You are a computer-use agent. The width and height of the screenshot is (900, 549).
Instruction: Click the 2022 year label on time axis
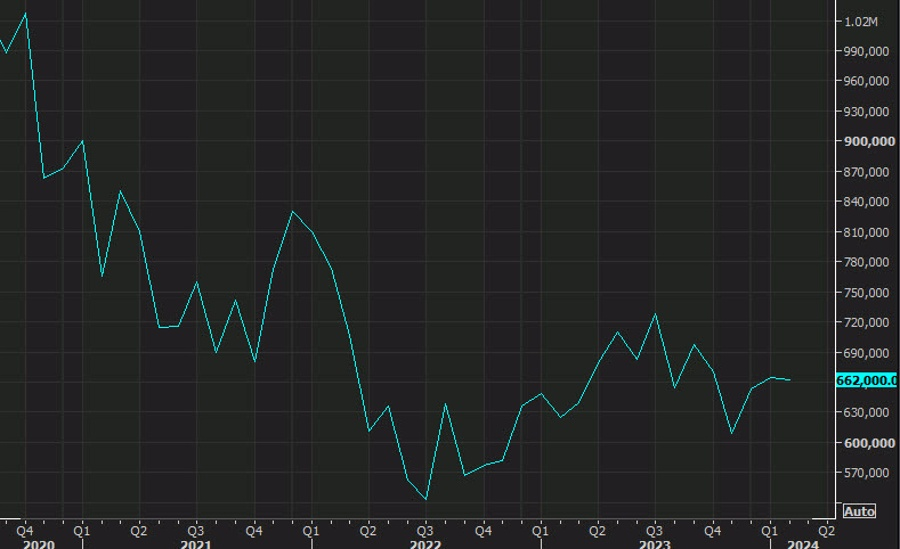(425, 544)
